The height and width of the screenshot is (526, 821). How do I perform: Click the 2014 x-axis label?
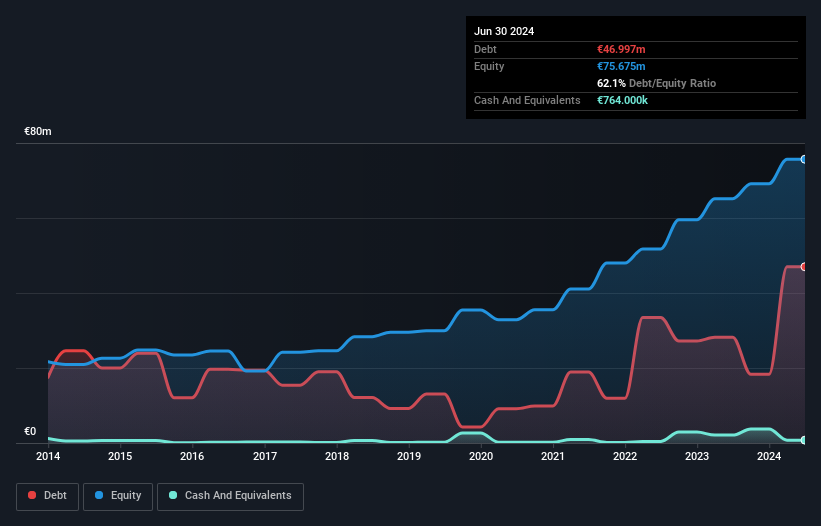pyautogui.click(x=48, y=456)
